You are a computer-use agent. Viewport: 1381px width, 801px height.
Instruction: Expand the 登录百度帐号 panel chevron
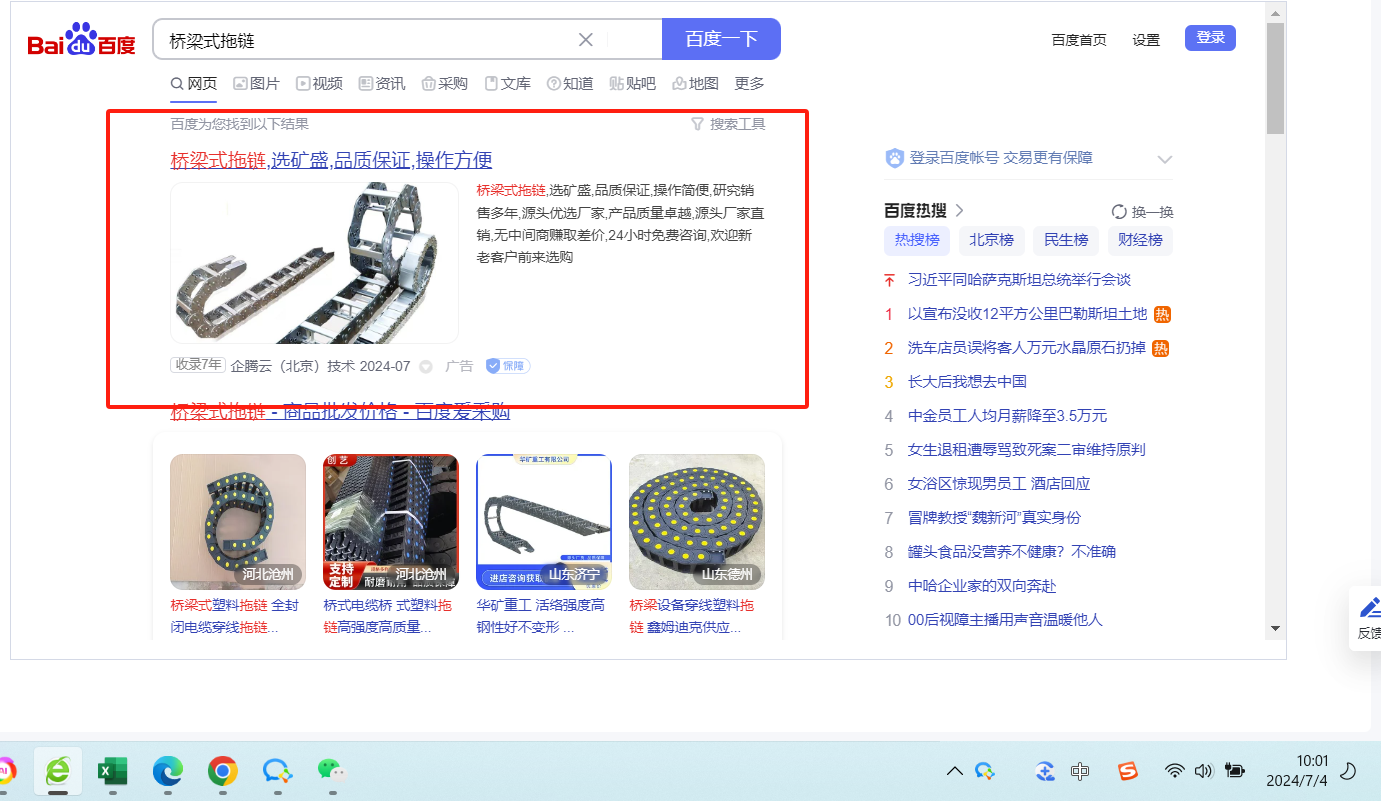point(1164,159)
